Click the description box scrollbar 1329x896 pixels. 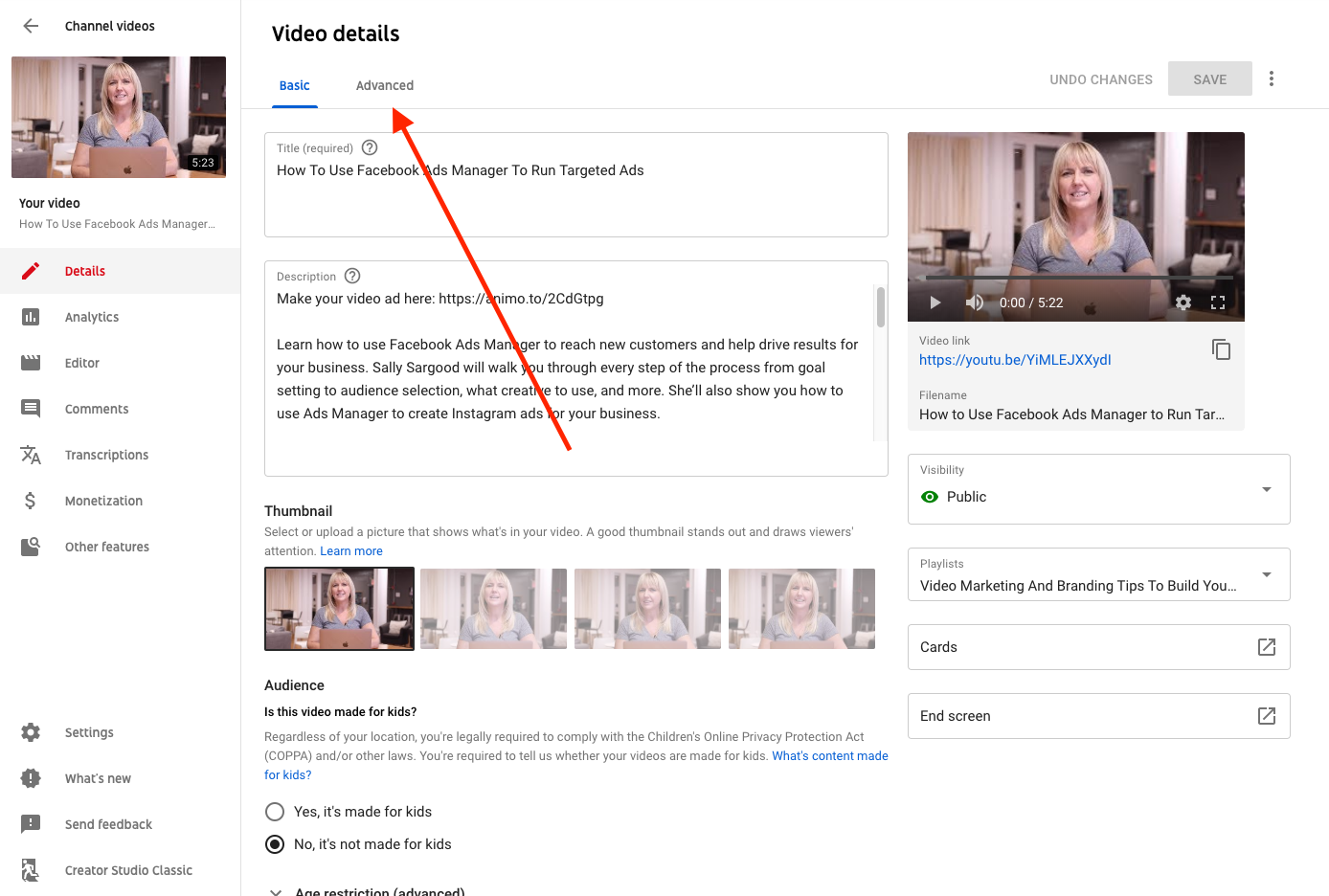coord(880,307)
